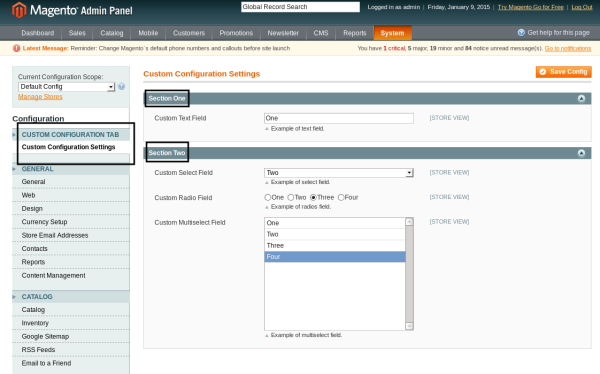
Task: Open the Google Sitemap sidebar item
Action: (45, 336)
